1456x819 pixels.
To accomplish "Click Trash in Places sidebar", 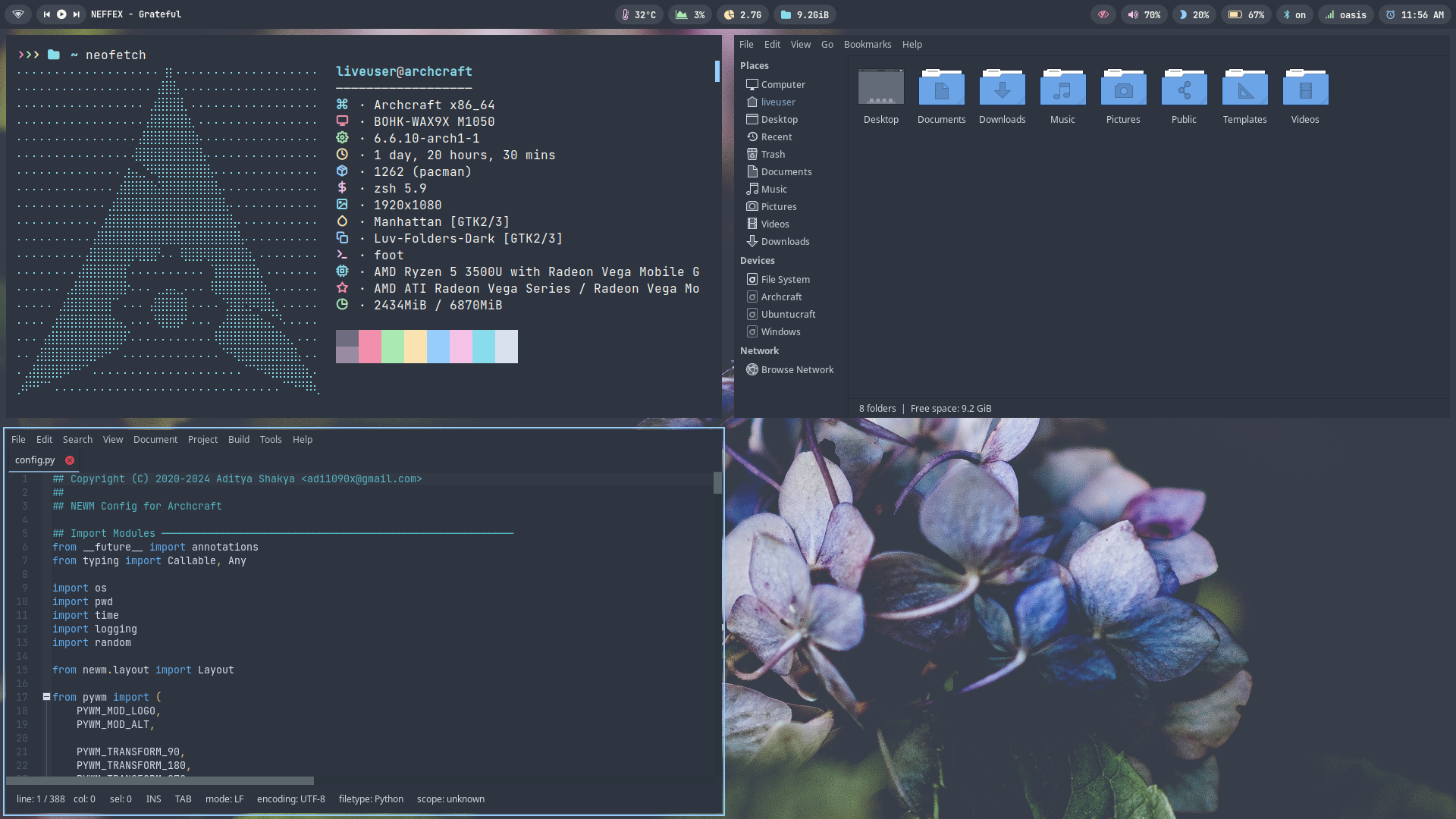I will coord(773,154).
